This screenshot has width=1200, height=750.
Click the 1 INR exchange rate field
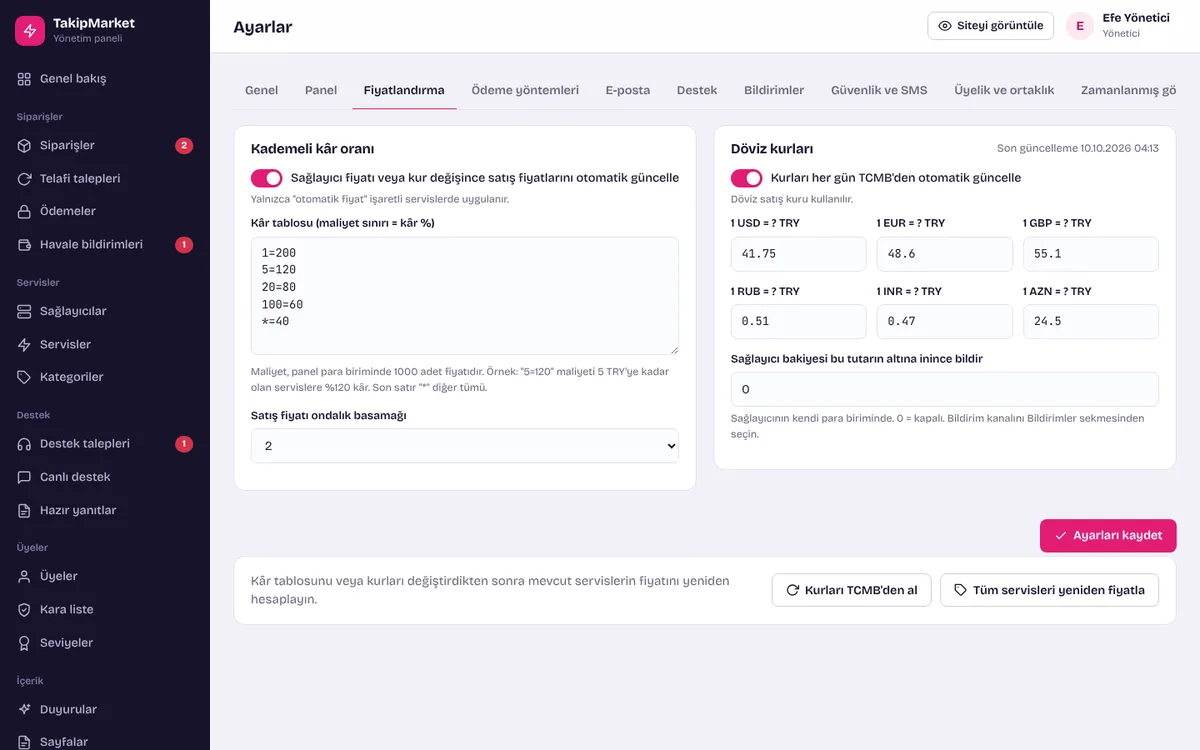tap(945, 322)
